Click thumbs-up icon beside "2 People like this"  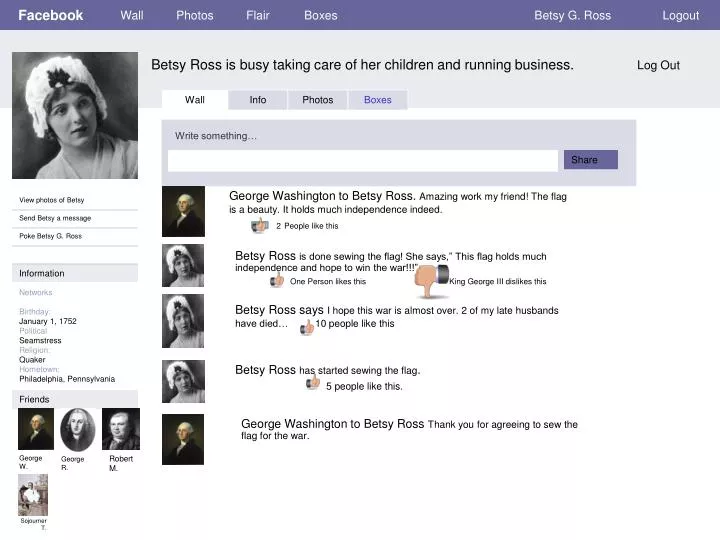[260, 225]
